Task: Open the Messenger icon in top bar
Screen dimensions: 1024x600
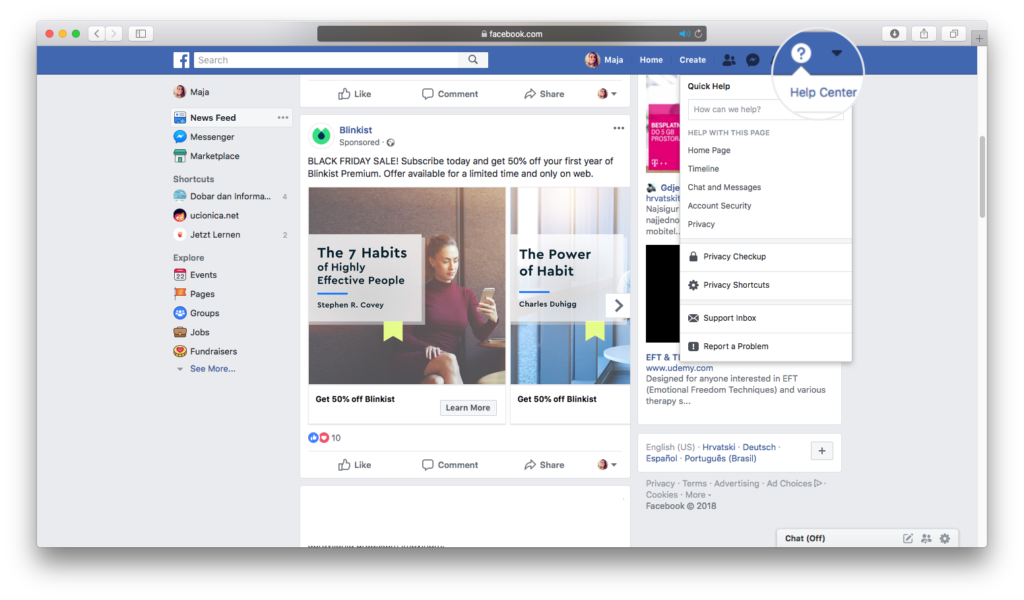Action: [x=753, y=60]
